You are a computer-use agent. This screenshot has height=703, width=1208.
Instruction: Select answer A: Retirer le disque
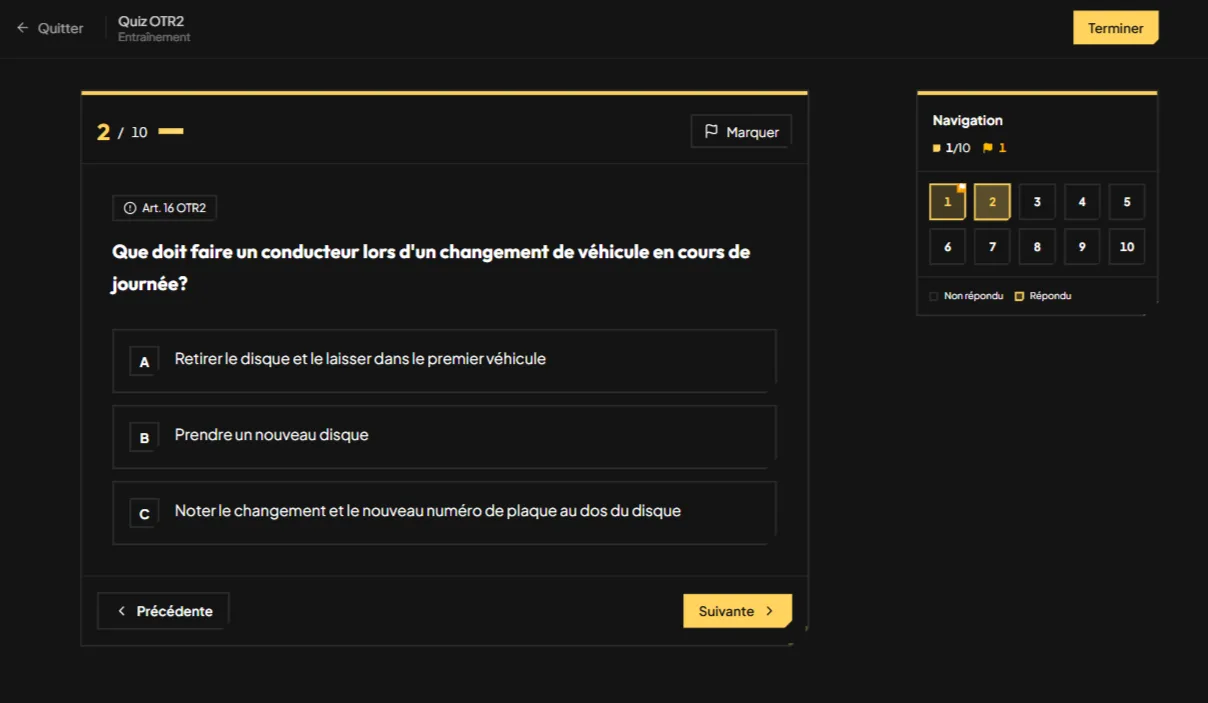tap(444, 359)
